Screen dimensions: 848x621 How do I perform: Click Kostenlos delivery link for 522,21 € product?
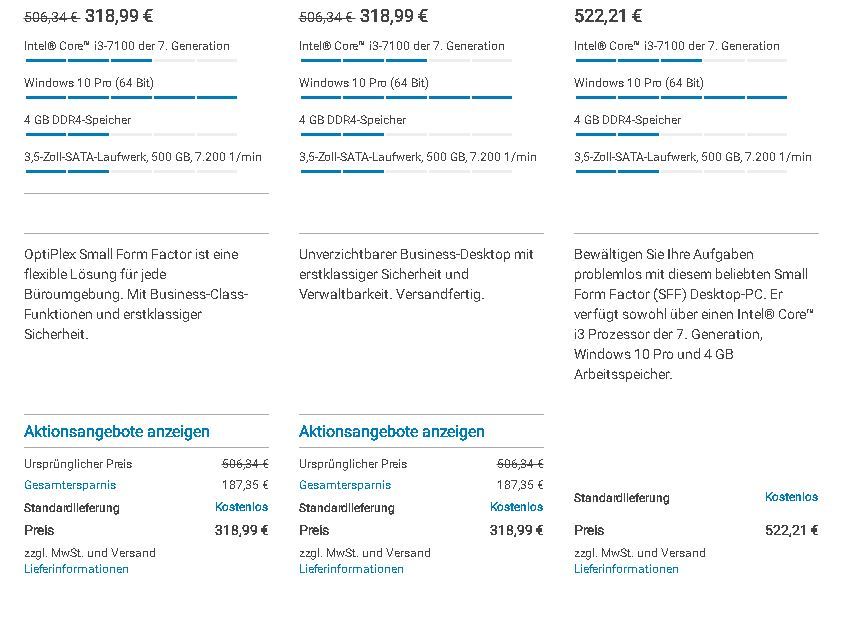pos(791,497)
